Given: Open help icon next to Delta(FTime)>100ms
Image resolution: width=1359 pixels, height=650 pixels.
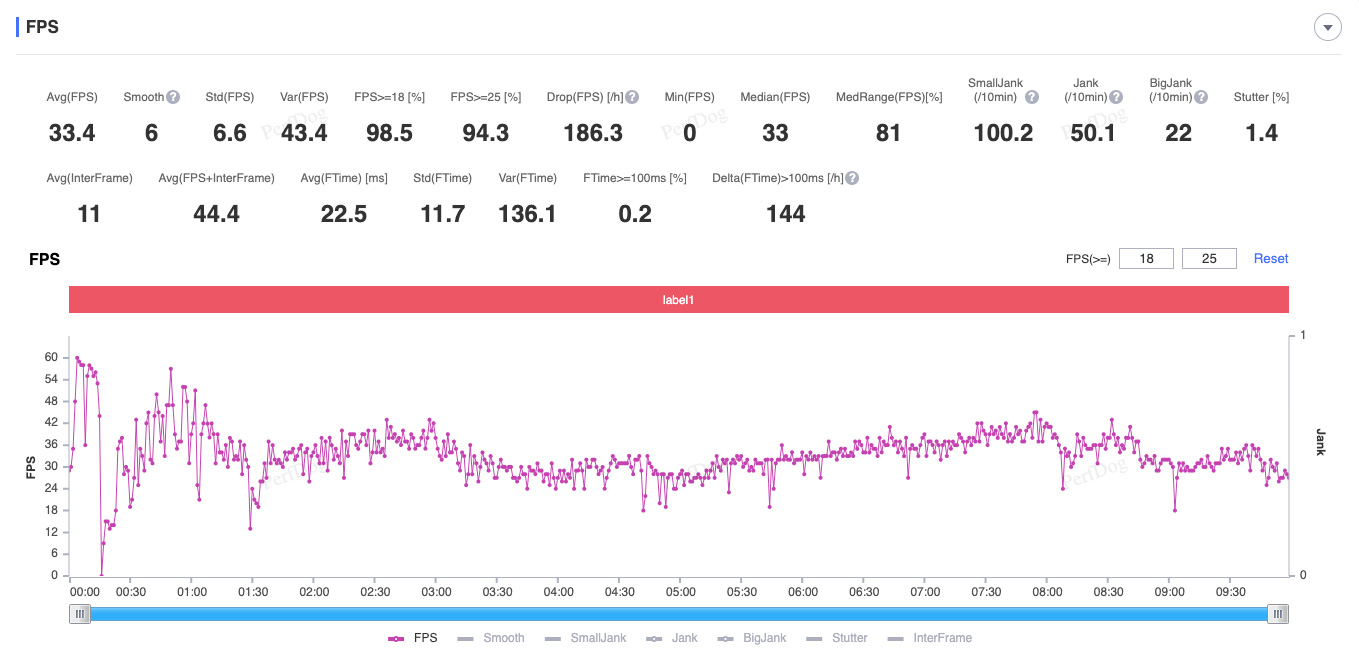Looking at the screenshot, I should 852,178.
